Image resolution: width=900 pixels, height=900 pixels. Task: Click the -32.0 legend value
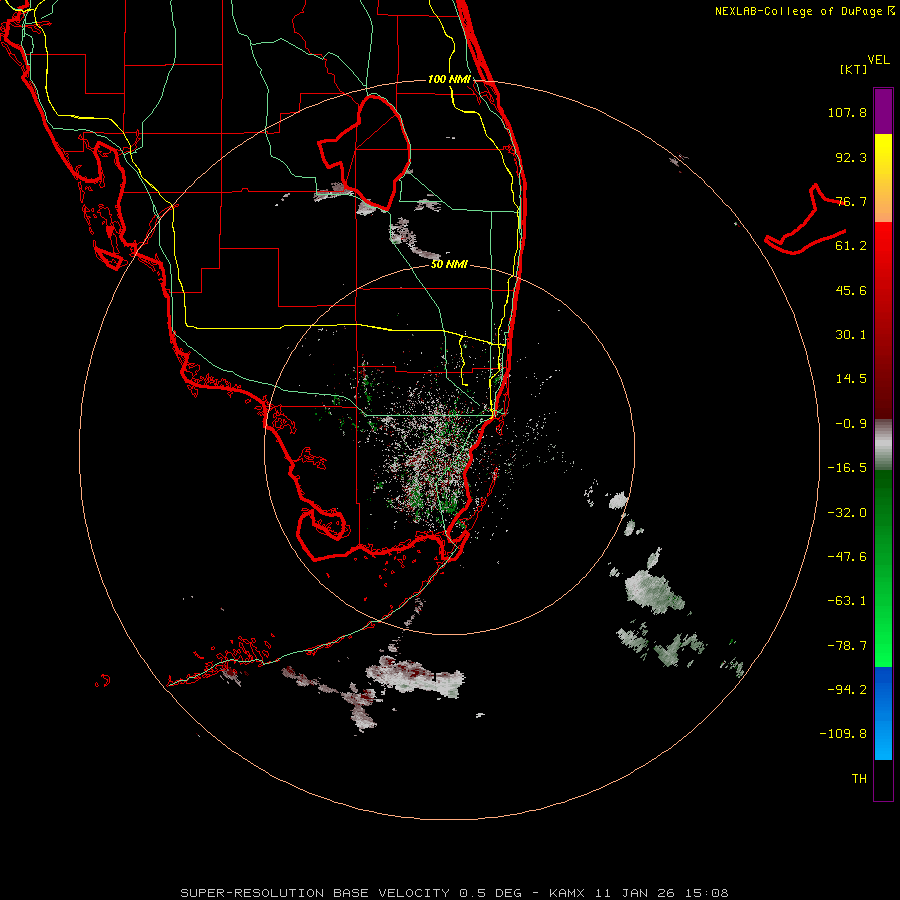pyautogui.click(x=847, y=513)
